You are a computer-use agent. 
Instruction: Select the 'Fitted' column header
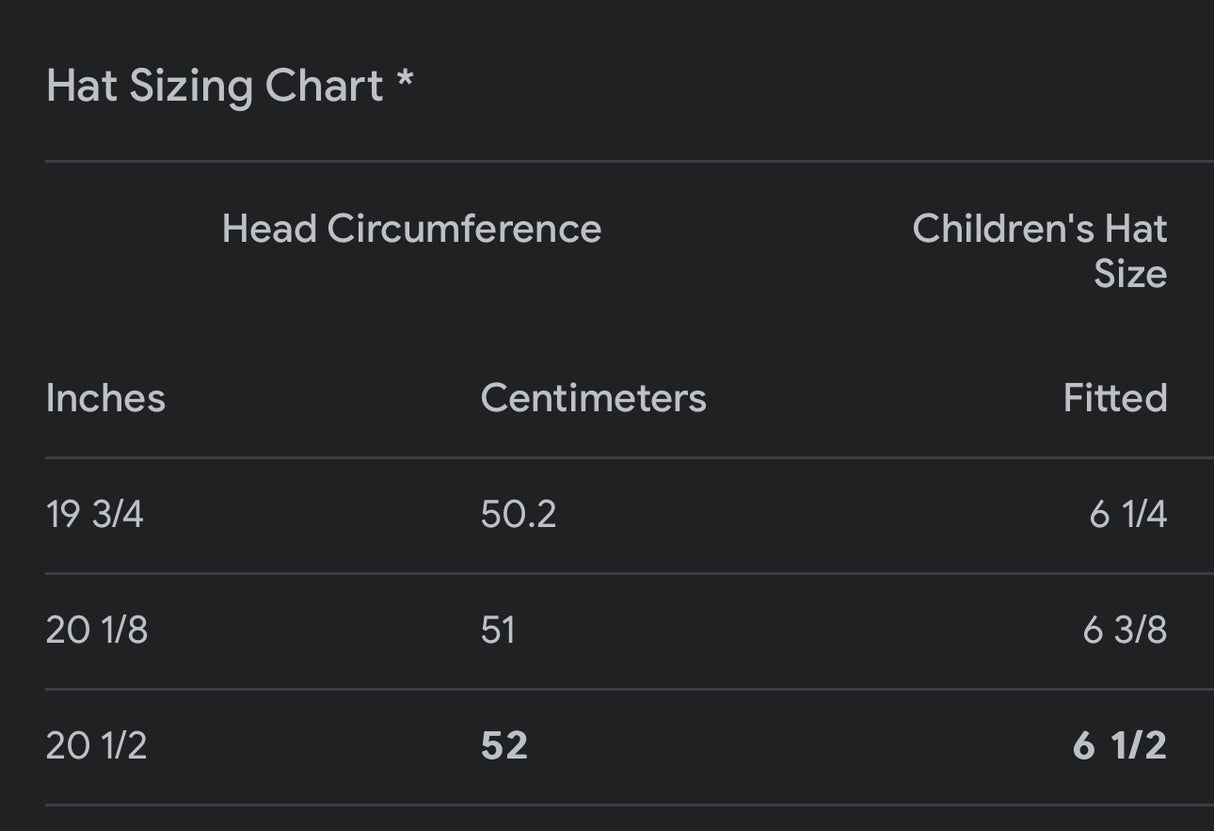point(1115,398)
